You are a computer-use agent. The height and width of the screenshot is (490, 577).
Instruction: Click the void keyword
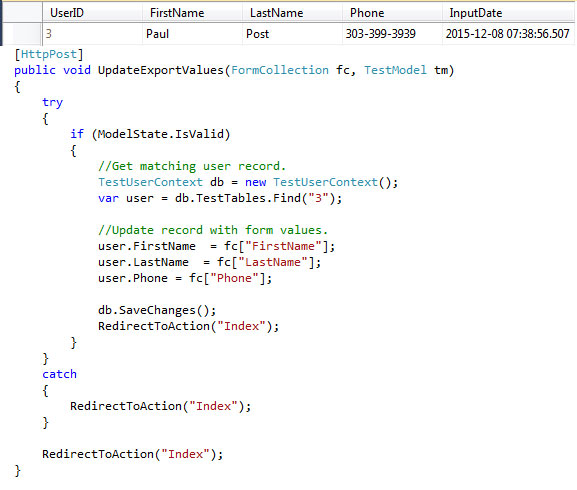coord(77,70)
